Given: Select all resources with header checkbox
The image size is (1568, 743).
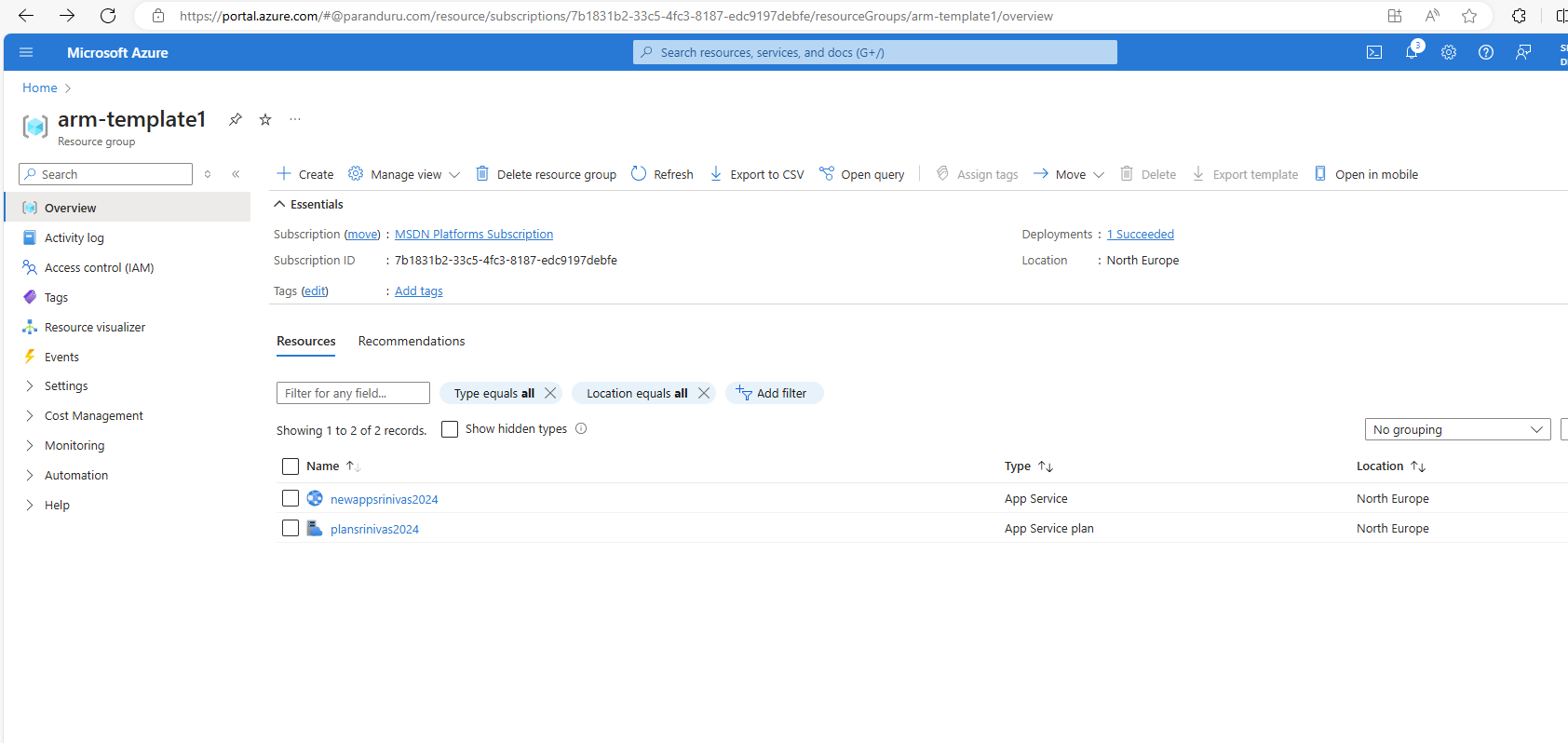Looking at the screenshot, I should click(291, 466).
